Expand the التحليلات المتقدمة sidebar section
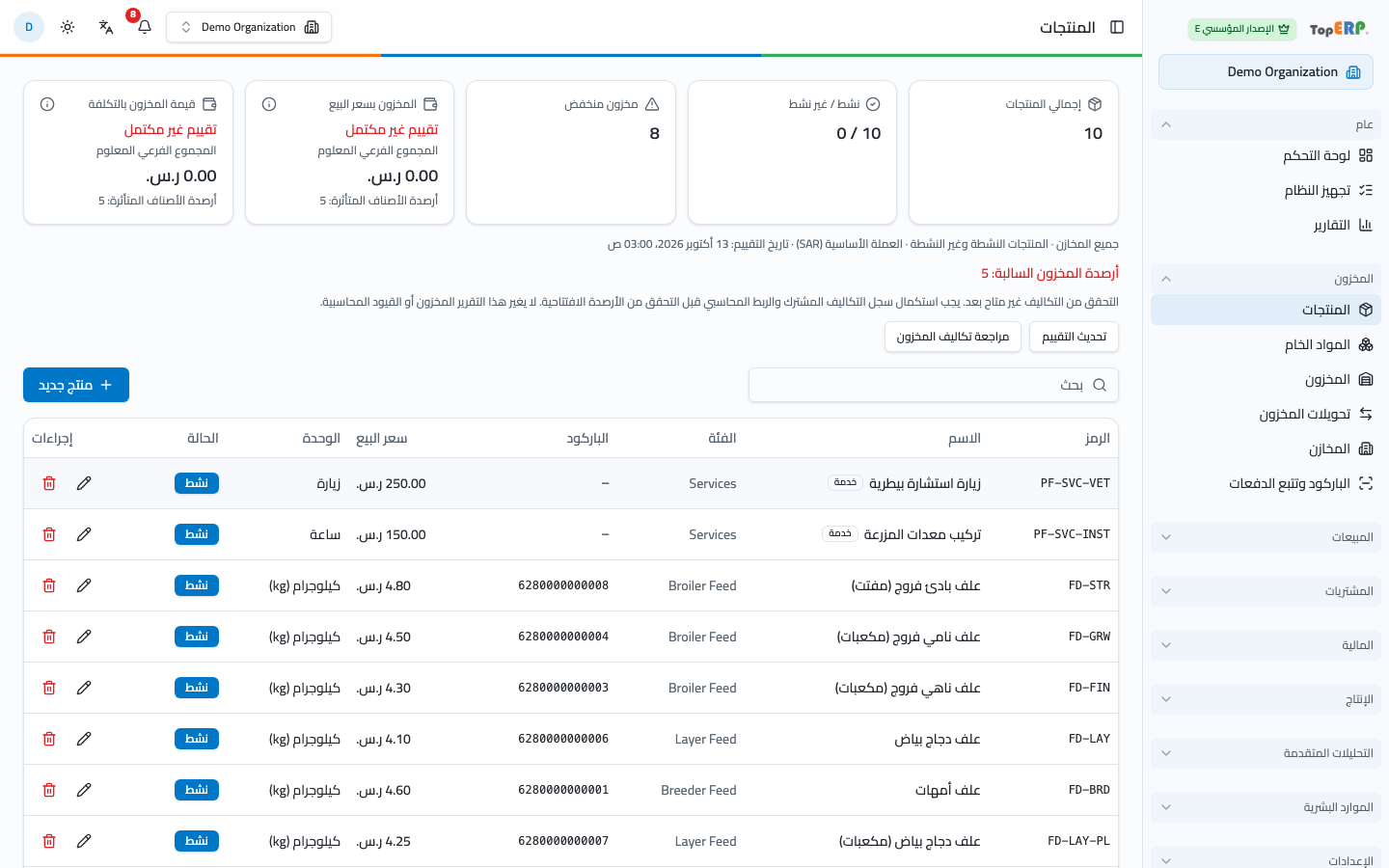 1266,753
